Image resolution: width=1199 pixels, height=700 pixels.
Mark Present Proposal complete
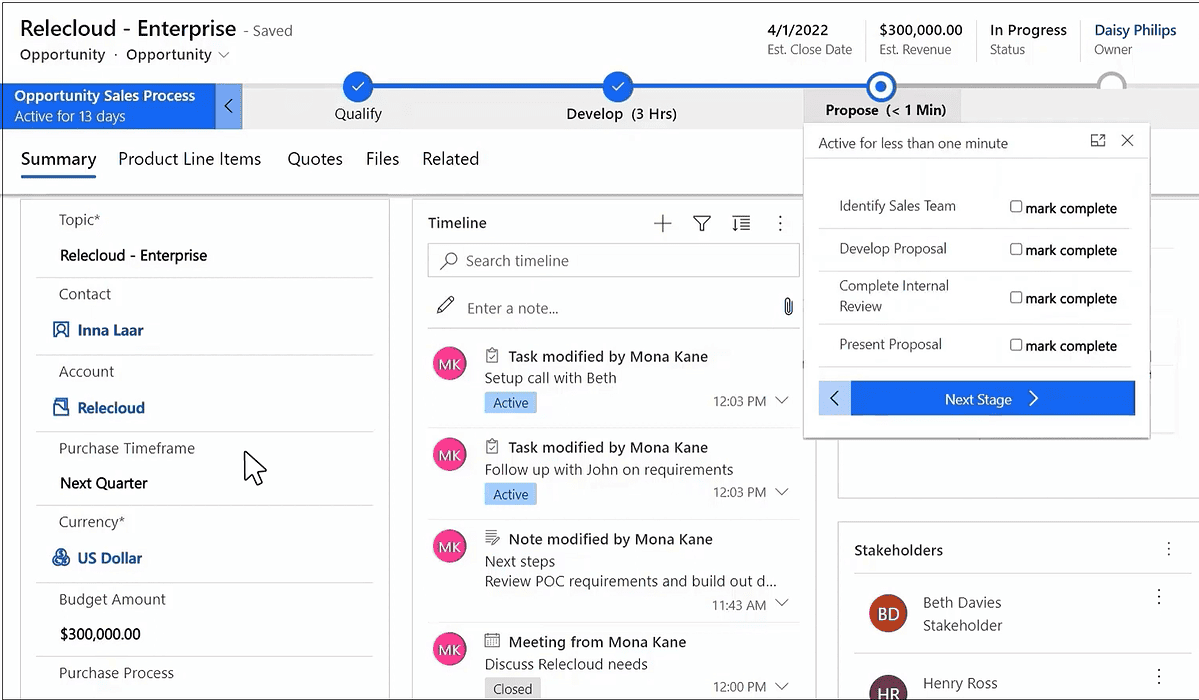pos(1015,345)
